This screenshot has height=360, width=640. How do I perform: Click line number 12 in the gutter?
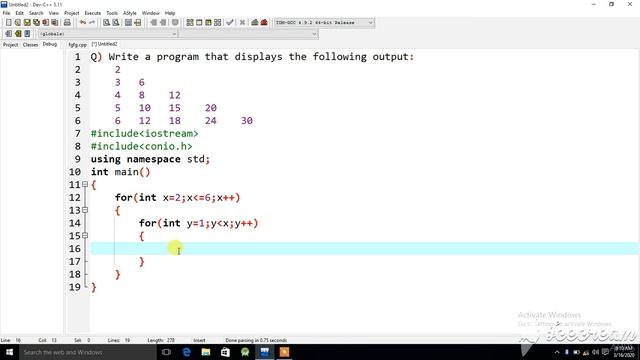pyautogui.click(x=75, y=198)
